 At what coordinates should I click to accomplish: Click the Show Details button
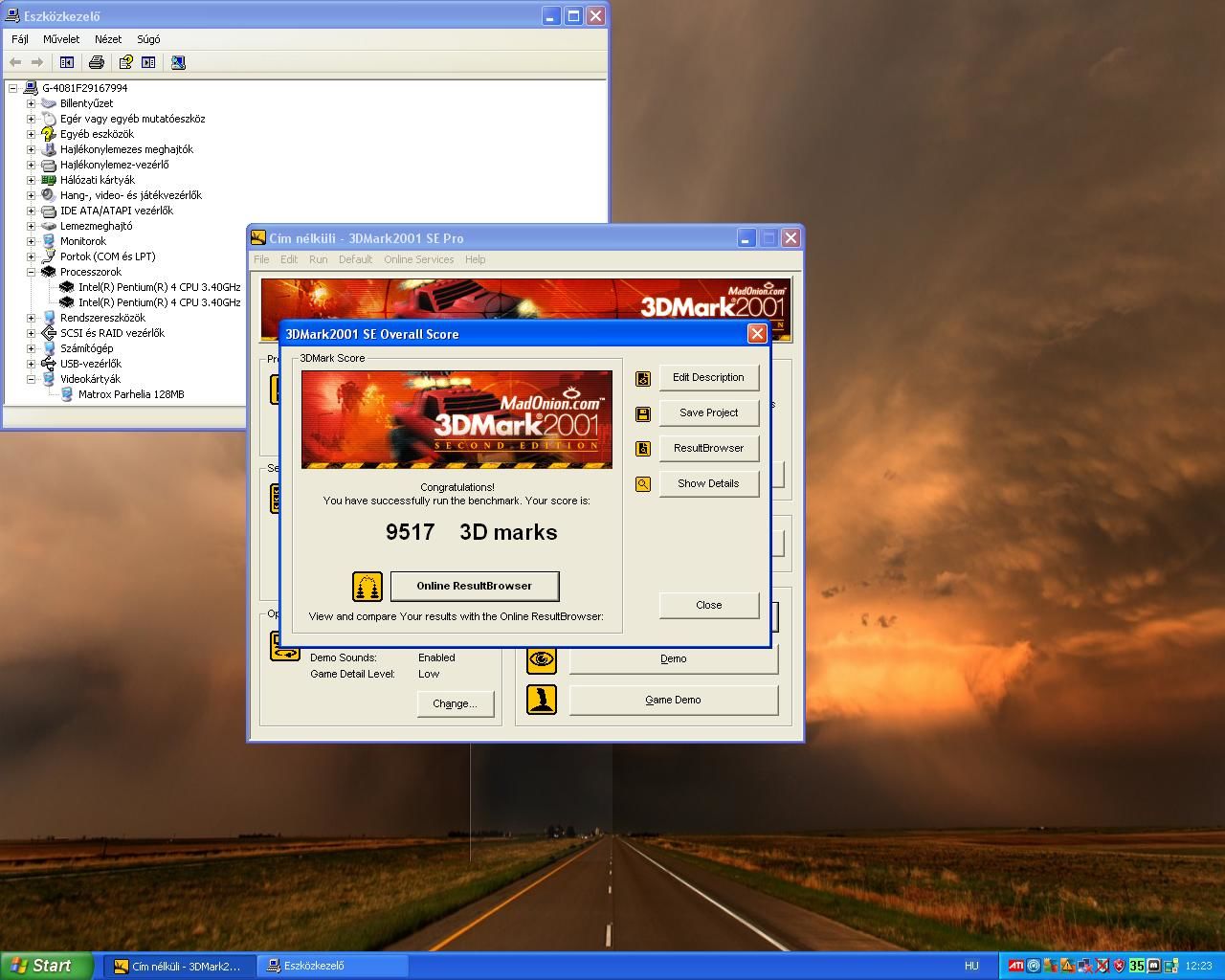click(709, 483)
